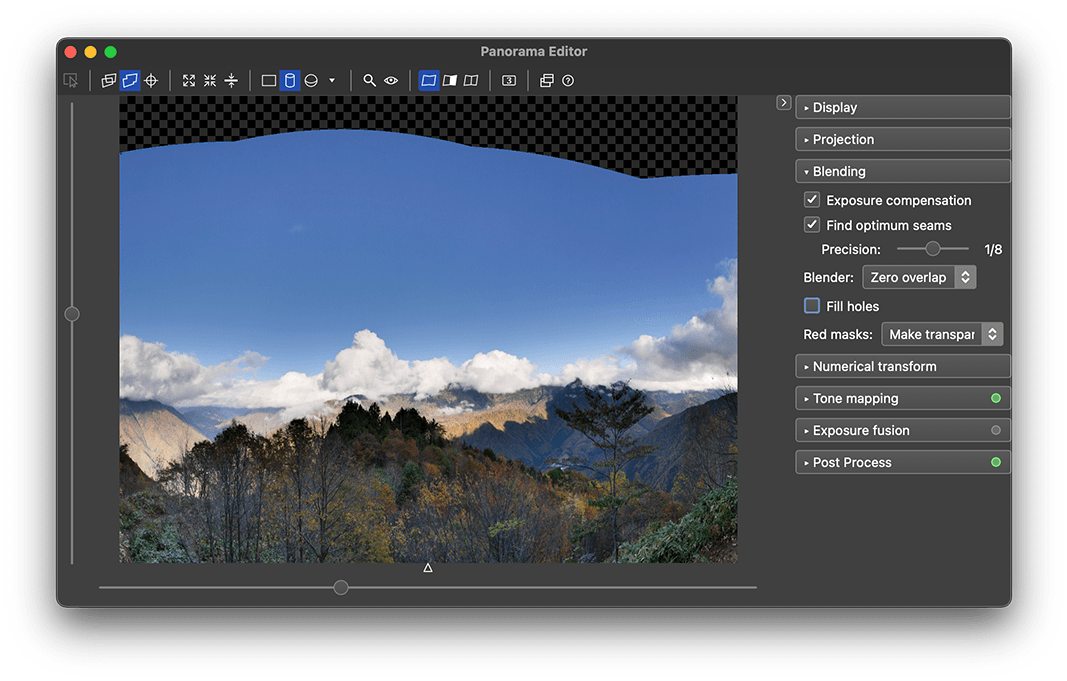Select the cylindrical projection icon
Image resolution: width=1067 pixels, height=681 pixels.
point(290,81)
